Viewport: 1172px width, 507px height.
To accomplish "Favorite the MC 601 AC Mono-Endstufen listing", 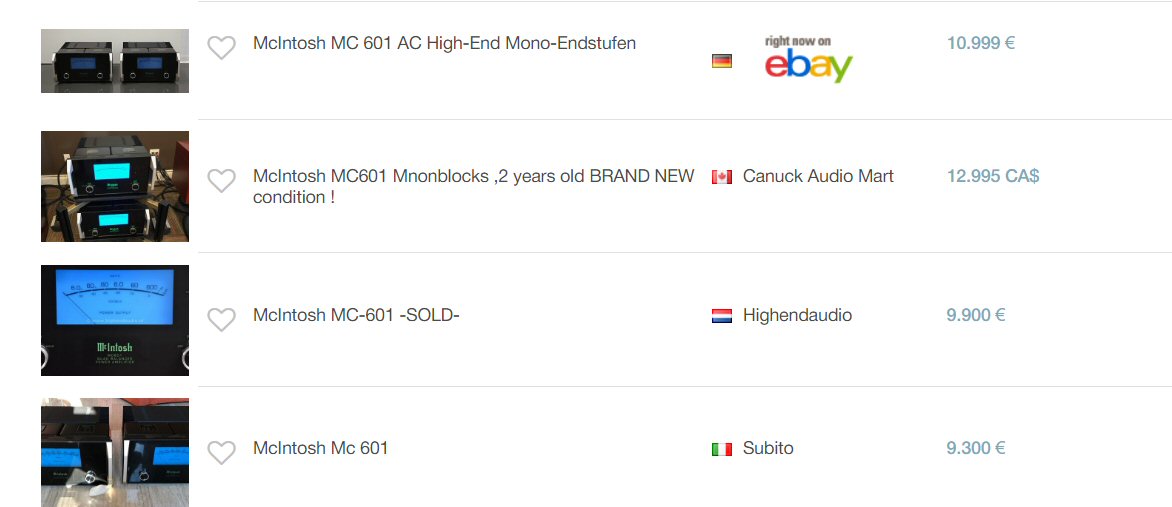I will point(221,47).
